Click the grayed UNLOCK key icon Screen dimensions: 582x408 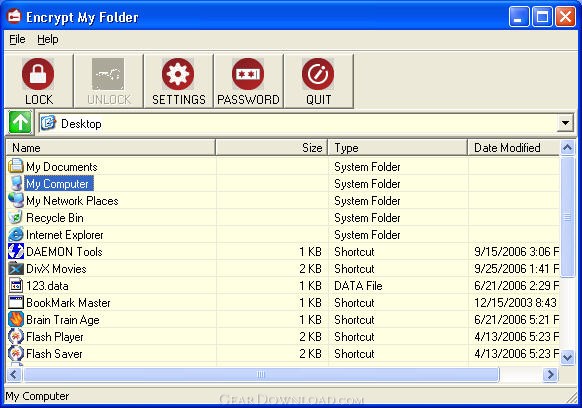pos(108,74)
